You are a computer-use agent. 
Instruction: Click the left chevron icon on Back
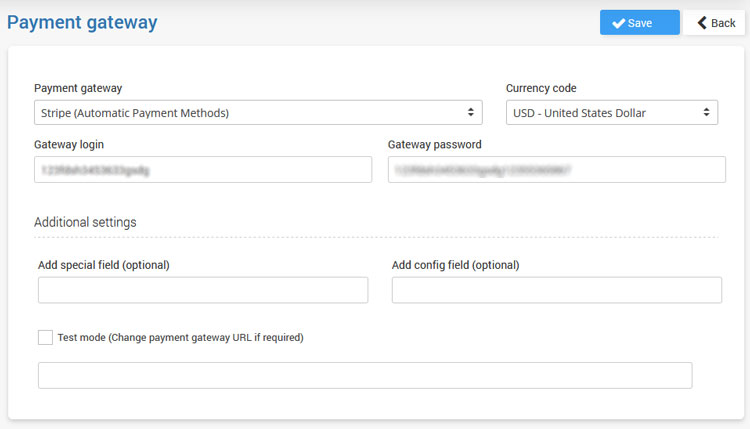pos(701,23)
